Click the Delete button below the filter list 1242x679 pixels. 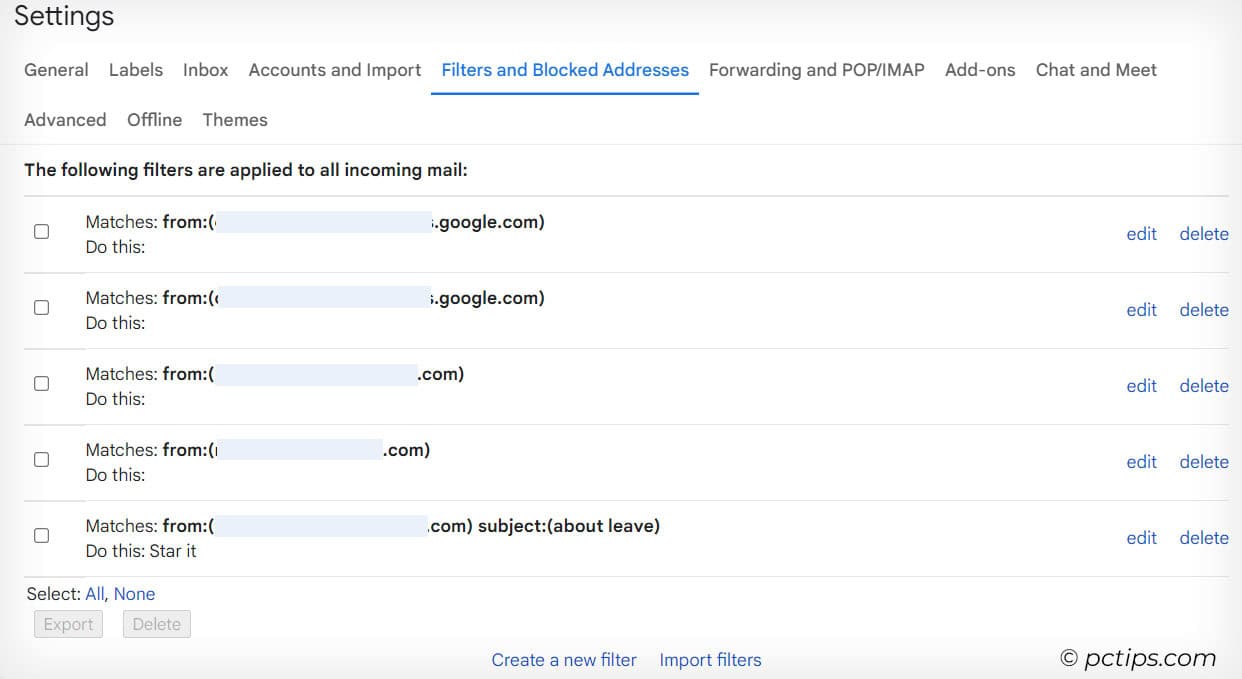(x=156, y=623)
